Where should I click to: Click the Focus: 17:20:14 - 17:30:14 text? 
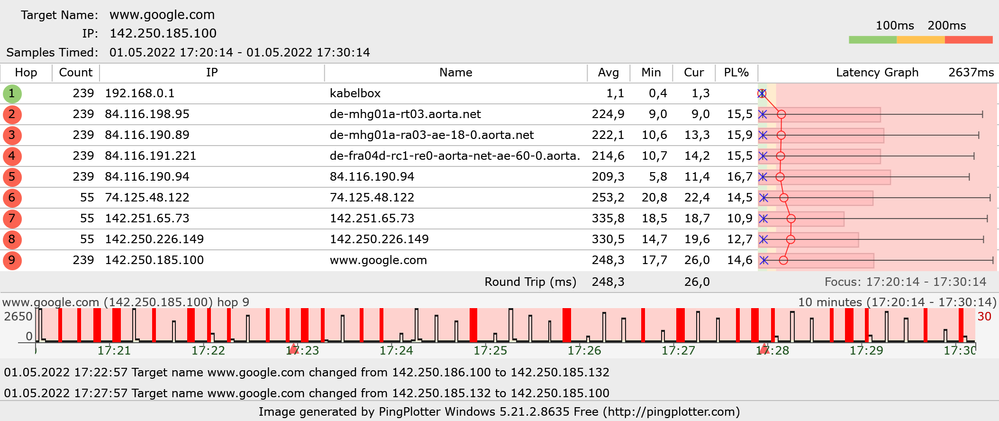click(x=905, y=282)
